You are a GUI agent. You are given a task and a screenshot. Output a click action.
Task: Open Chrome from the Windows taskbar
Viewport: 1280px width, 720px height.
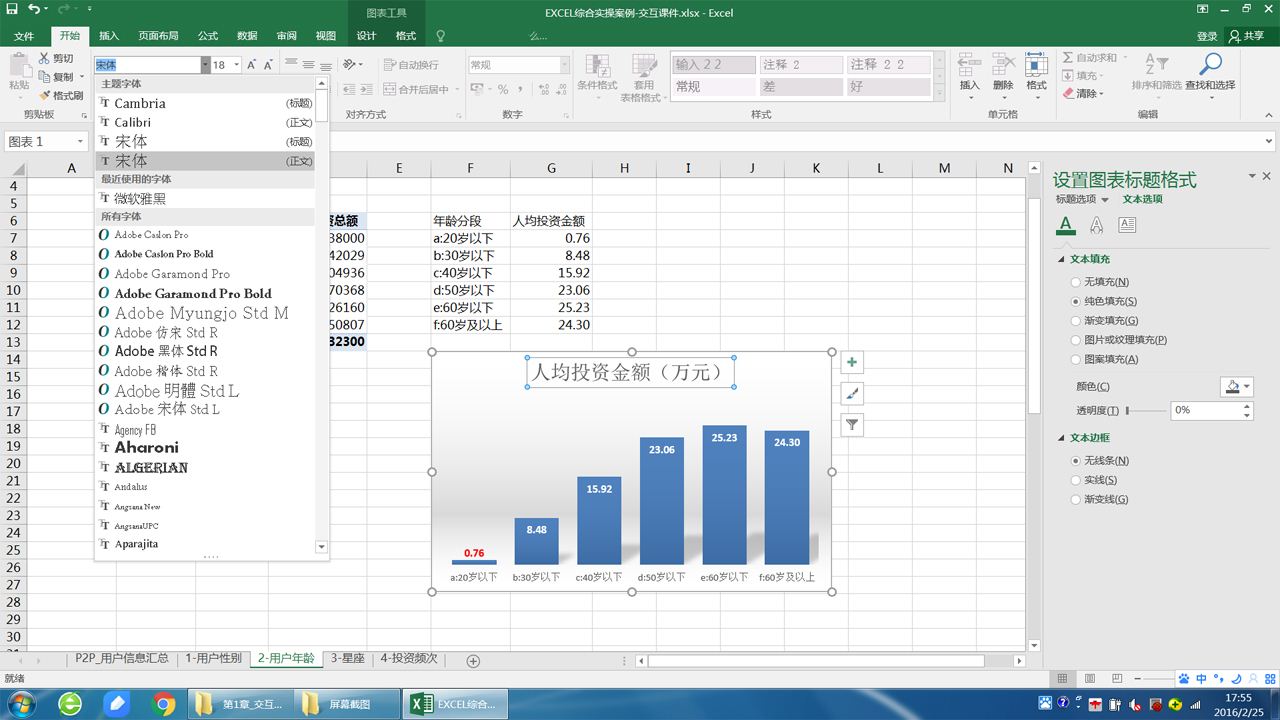click(x=164, y=704)
